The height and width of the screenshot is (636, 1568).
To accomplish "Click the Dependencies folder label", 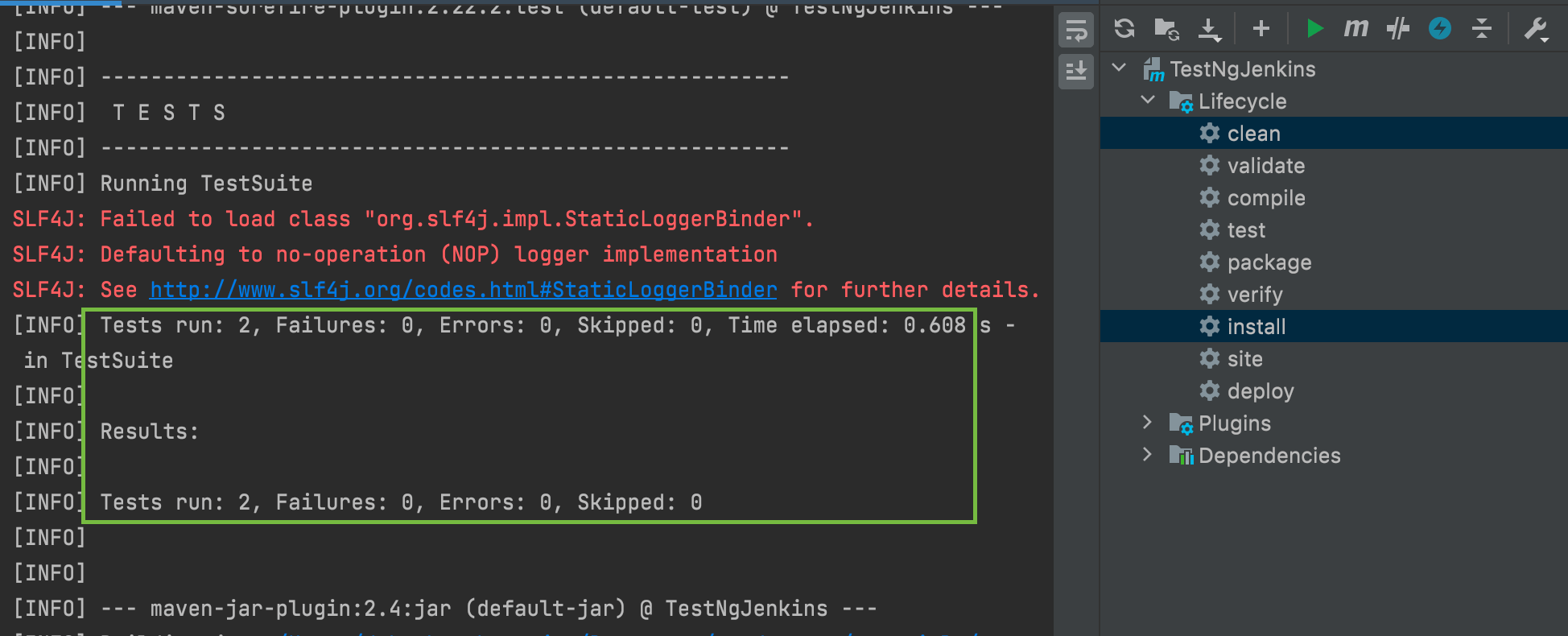I will click(x=1269, y=456).
